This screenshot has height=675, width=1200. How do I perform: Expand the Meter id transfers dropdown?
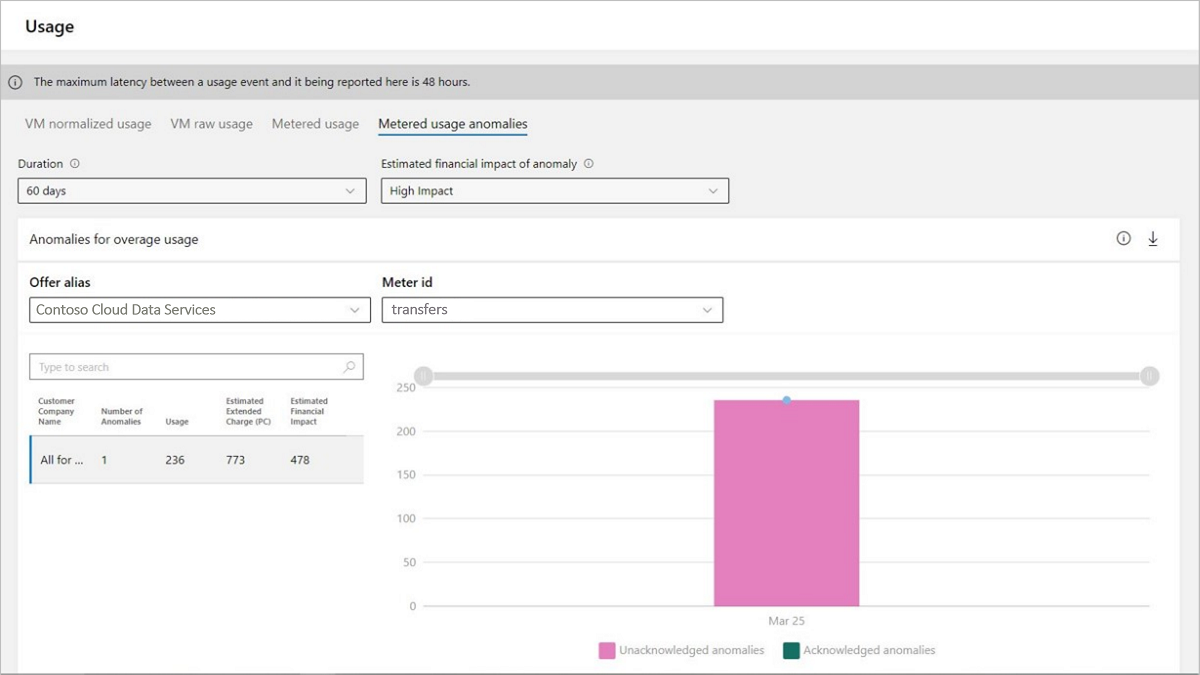pyautogui.click(x=552, y=310)
